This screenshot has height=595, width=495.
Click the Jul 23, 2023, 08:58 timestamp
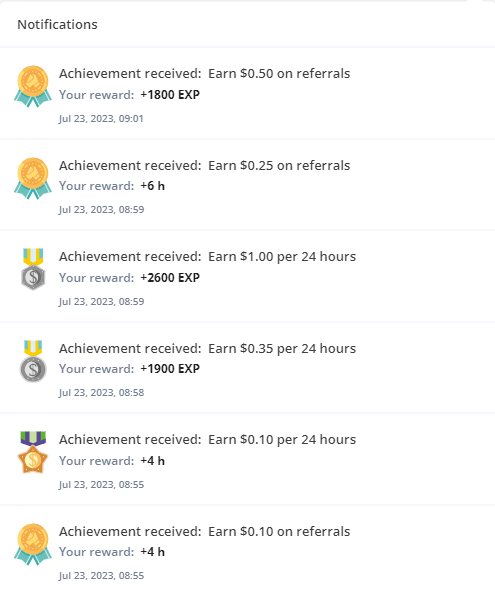(101, 392)
